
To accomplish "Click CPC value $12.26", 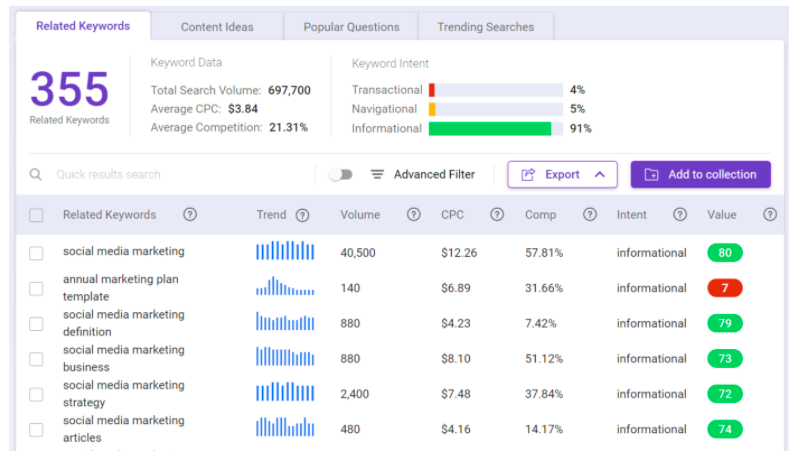I will [x=459, y=253].
